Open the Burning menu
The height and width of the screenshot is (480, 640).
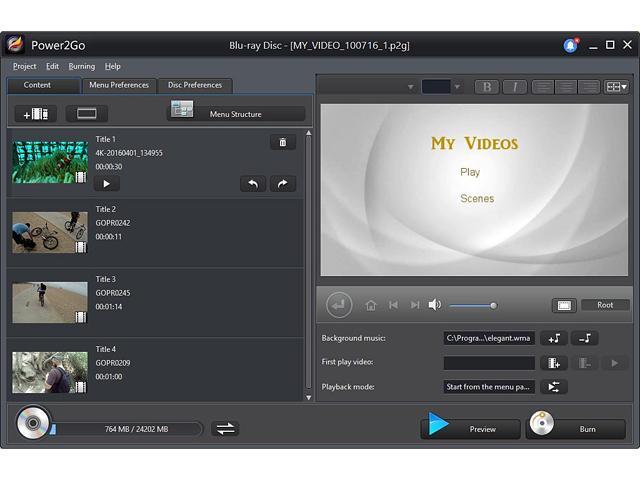[x=82, y=66]
